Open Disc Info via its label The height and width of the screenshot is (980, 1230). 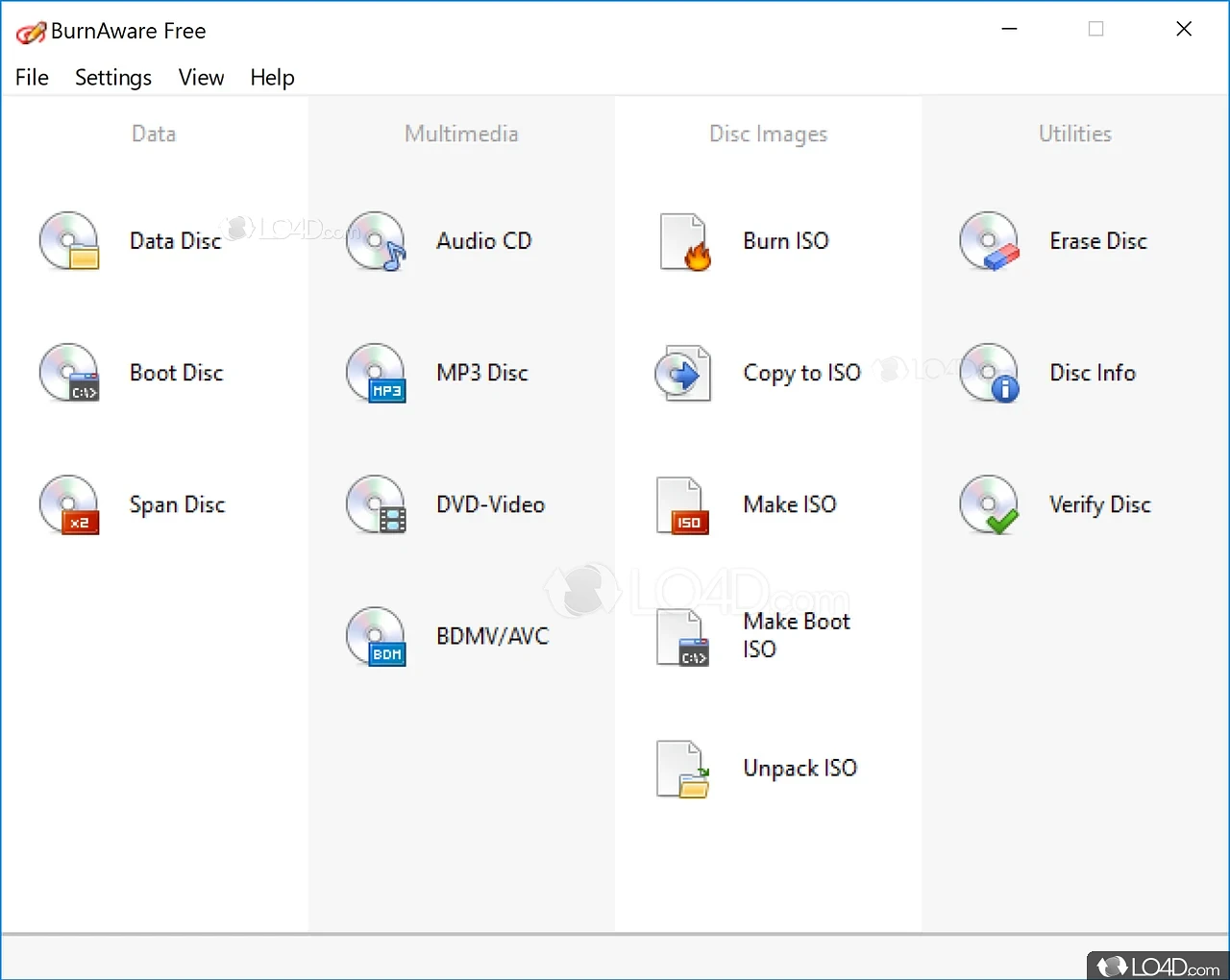click(1093, 373)
